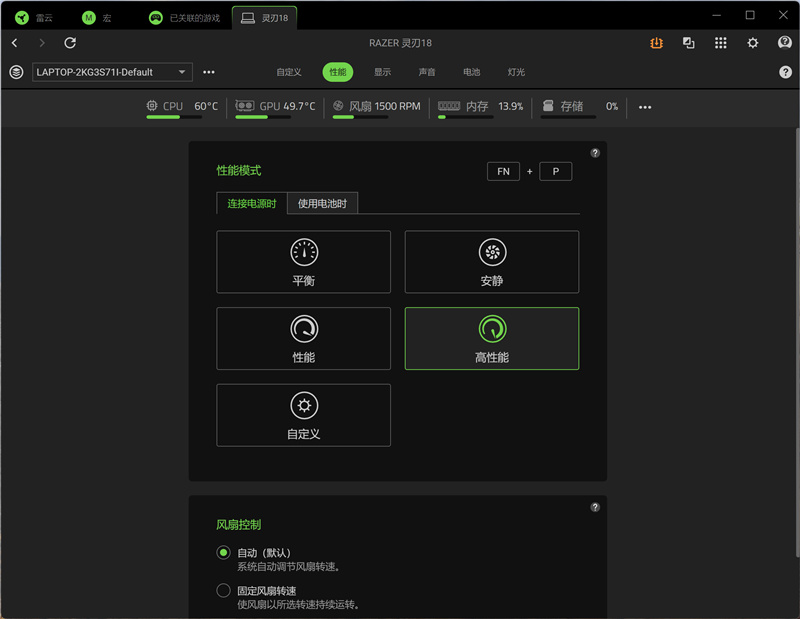Image resolution: width=800 pixels, height=619 pixels.
Task: Click the 风扇控制 heading
Action: pyautogui.click(x=239, y=525)
